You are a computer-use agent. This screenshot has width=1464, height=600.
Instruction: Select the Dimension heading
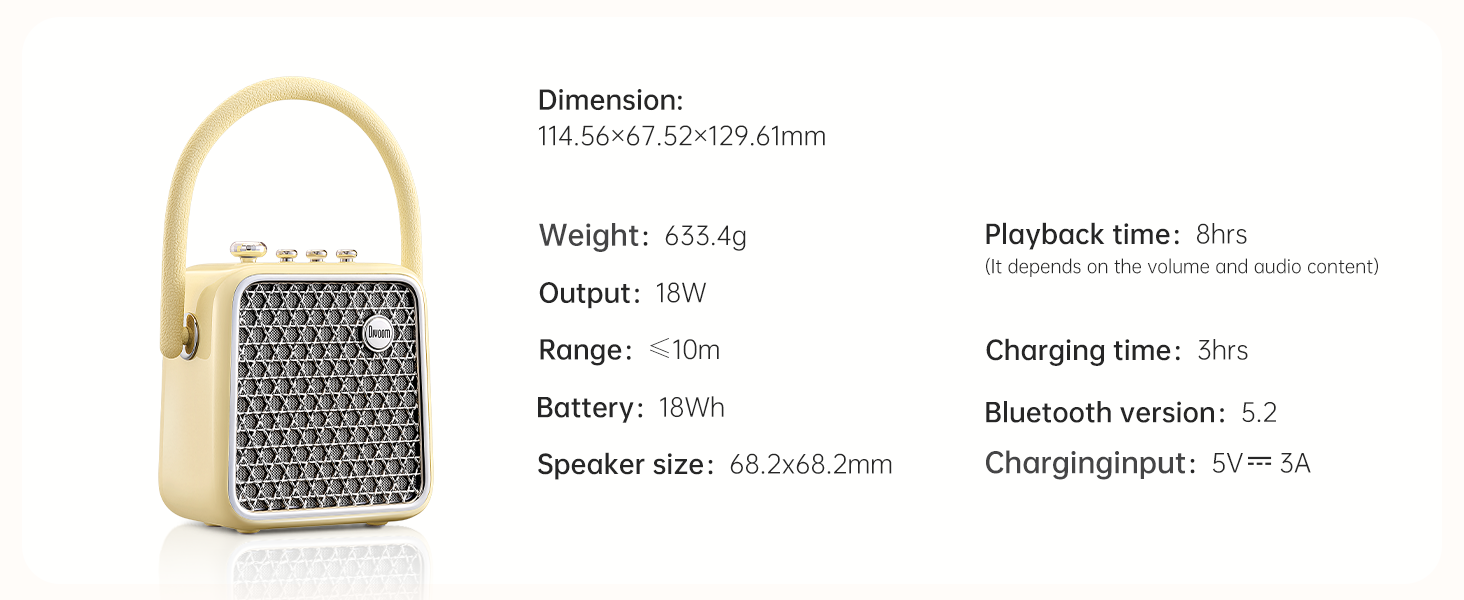point(610,100)
